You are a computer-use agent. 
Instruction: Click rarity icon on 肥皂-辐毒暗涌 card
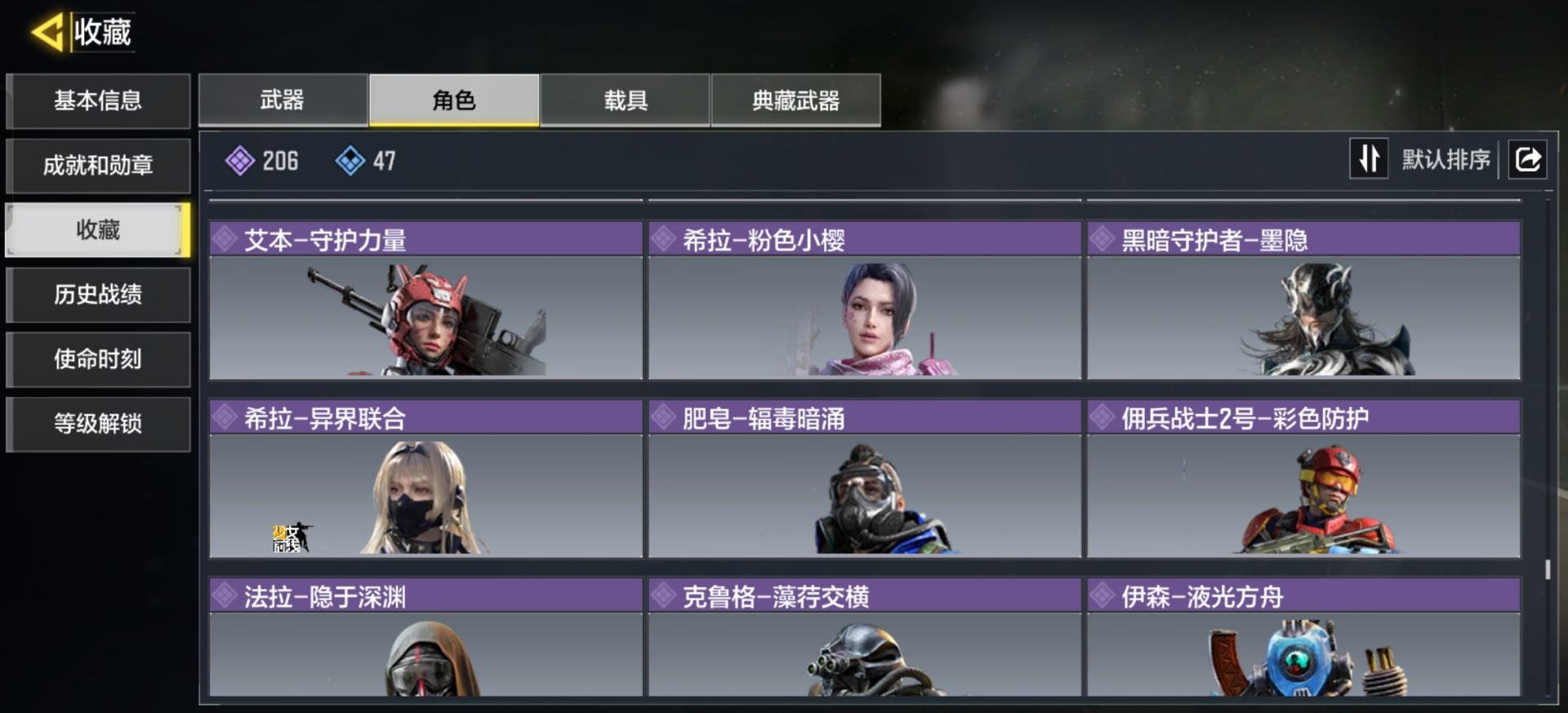coord(663,417)
